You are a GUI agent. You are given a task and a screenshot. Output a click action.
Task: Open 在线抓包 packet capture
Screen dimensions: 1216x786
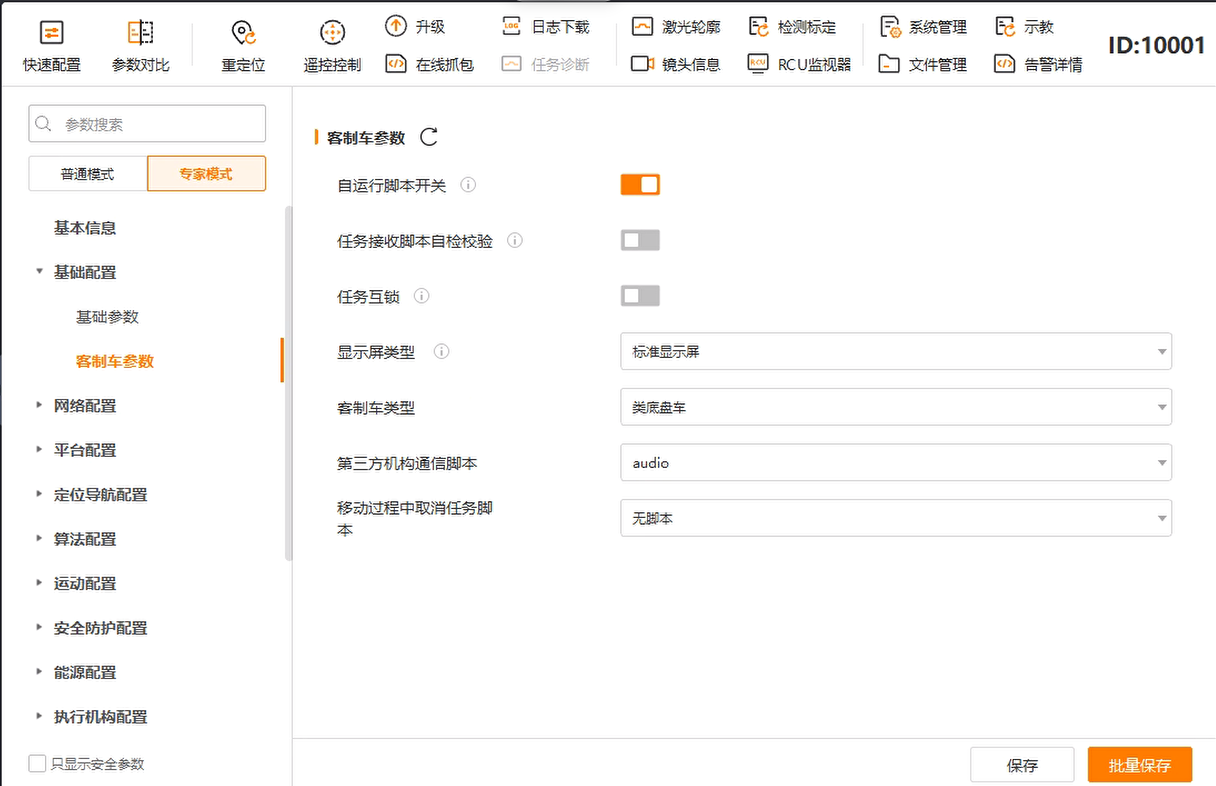(429, 64)
